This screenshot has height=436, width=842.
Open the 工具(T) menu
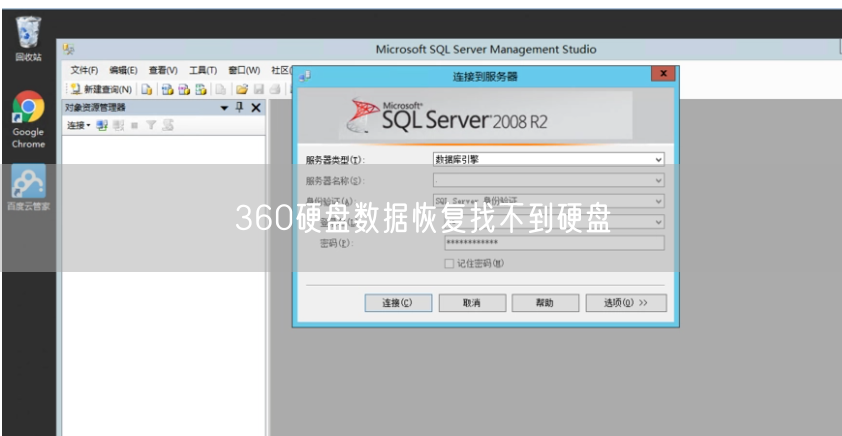tap(203, 70)
